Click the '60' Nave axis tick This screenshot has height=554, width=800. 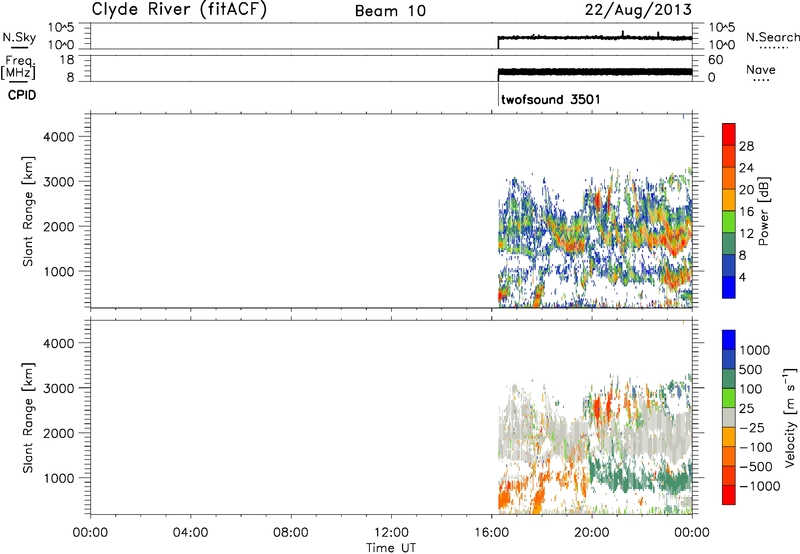(x=715, y=60)
